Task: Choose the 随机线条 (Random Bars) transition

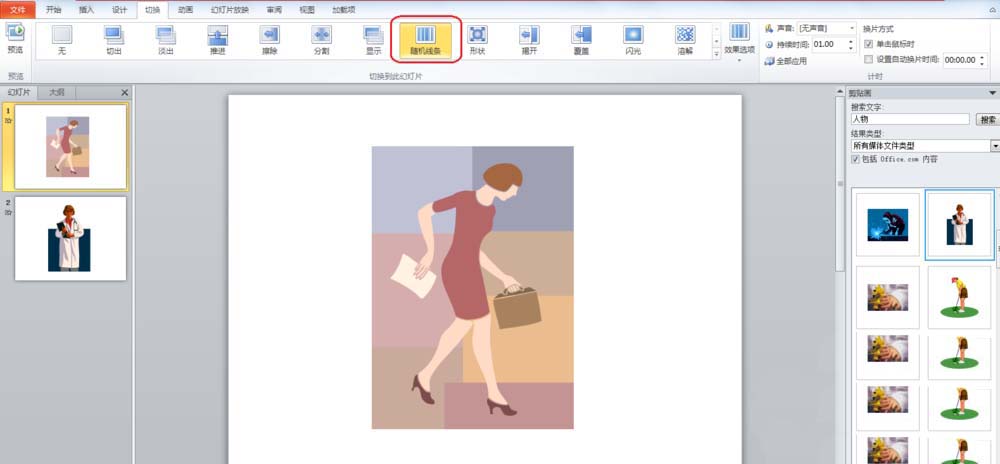Action: pyautogui.click(x=425, y=40)
